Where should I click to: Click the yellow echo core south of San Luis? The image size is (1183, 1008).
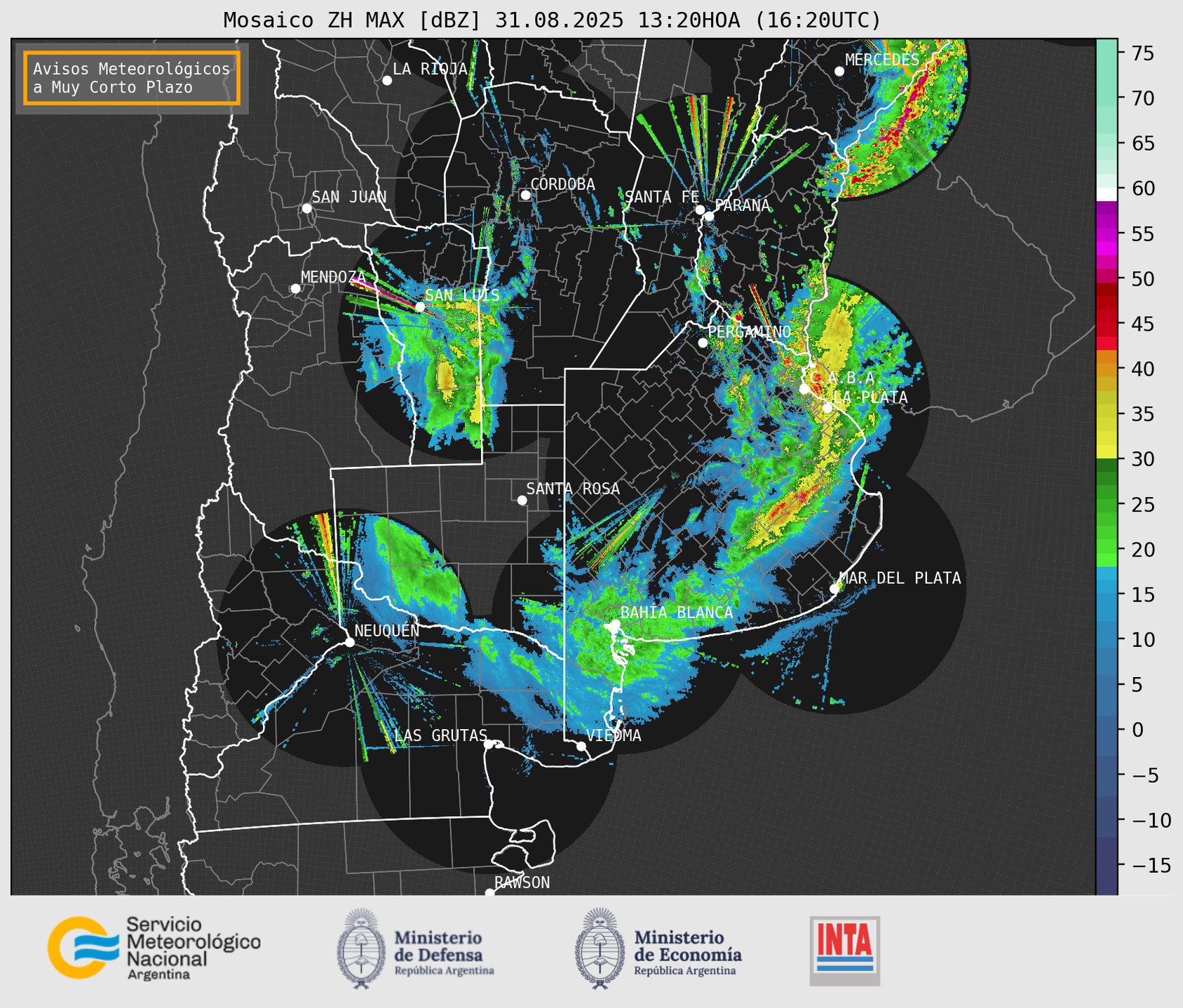click(x=447, y=376)
